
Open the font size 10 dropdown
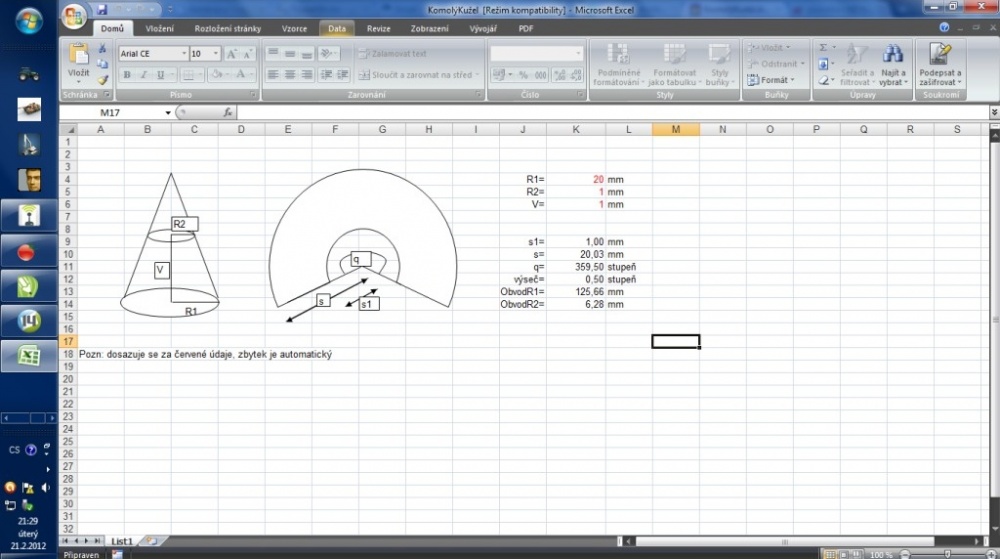[216, 54]
